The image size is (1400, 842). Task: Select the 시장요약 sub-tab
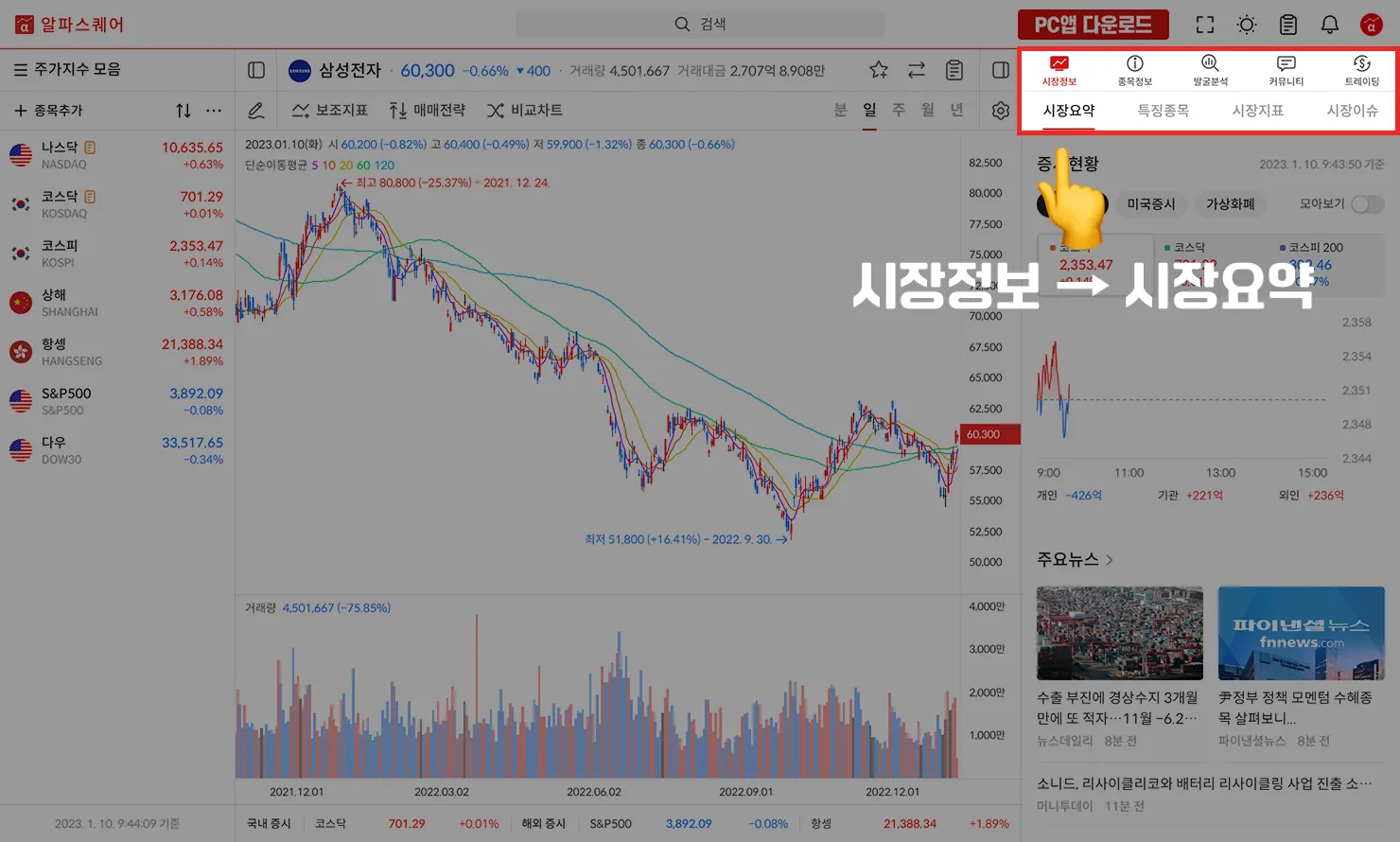1069,111
